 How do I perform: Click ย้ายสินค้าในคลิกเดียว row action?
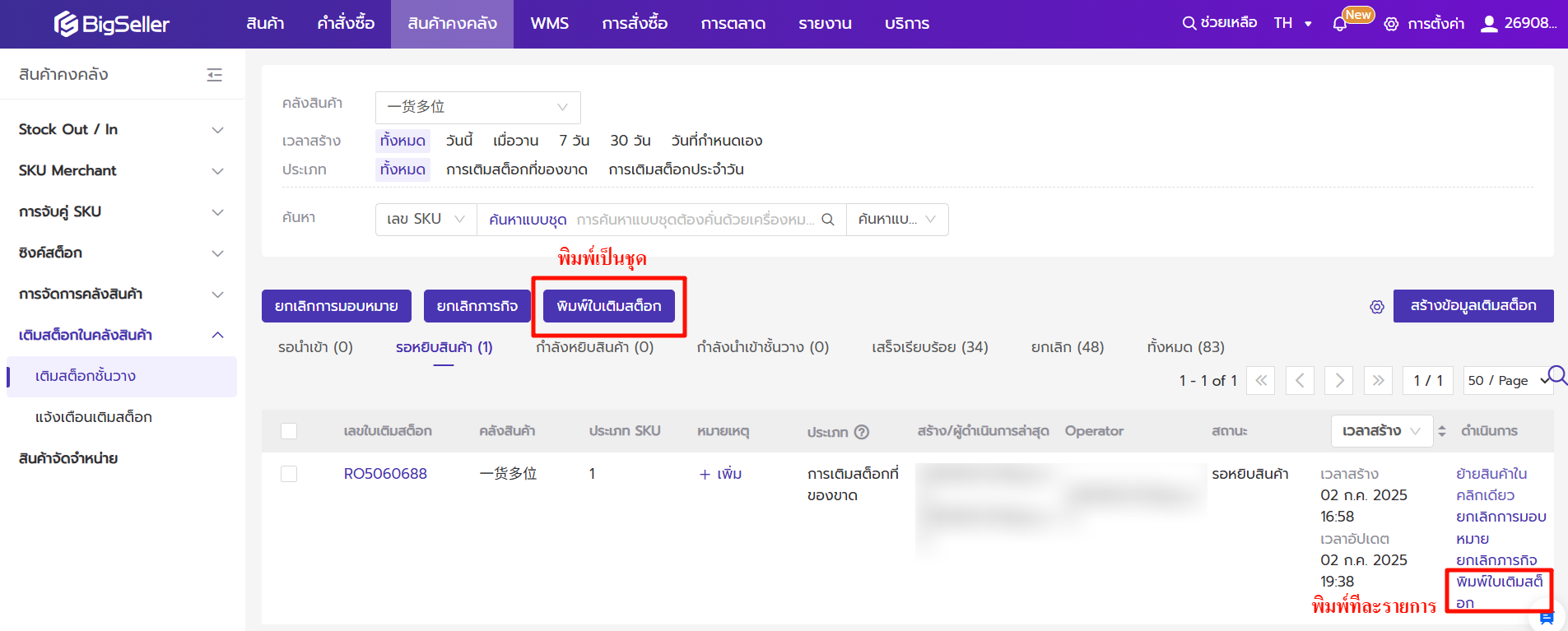[x=1491, y=485]
